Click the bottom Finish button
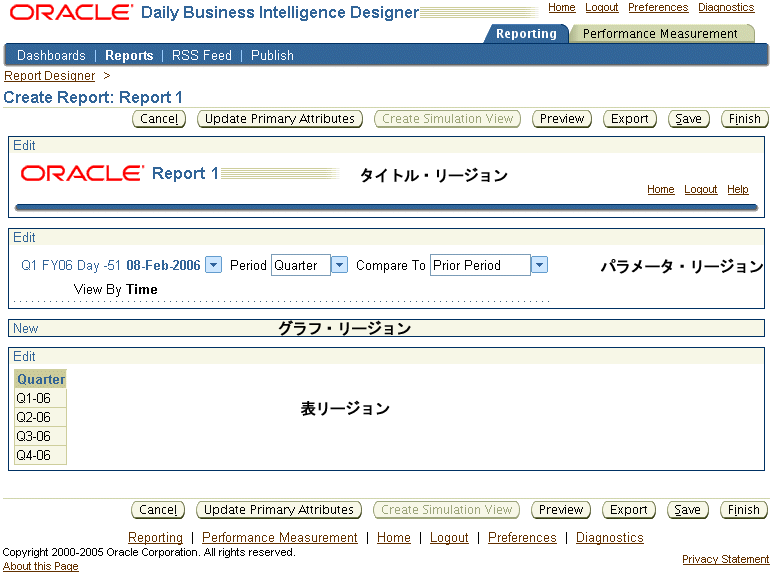 pyautogui.click(x=743, y=510)
